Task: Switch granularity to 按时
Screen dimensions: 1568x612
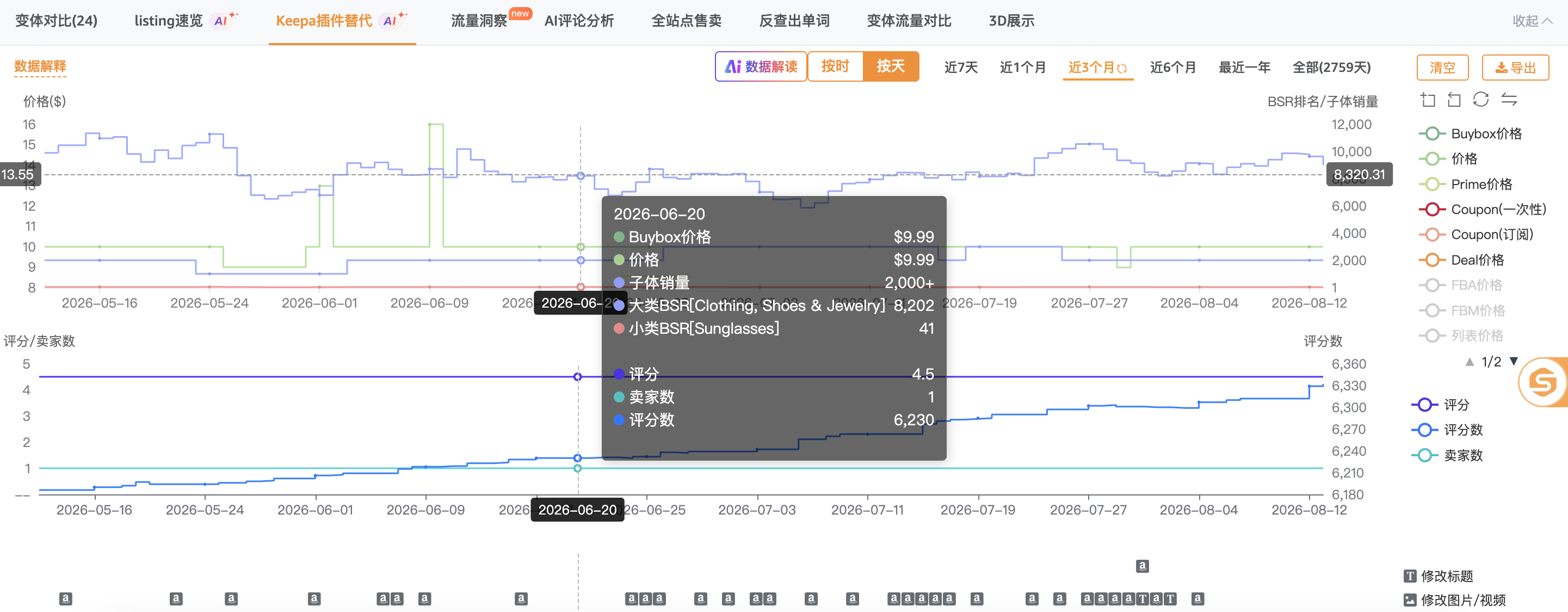Action: (835, 66)
